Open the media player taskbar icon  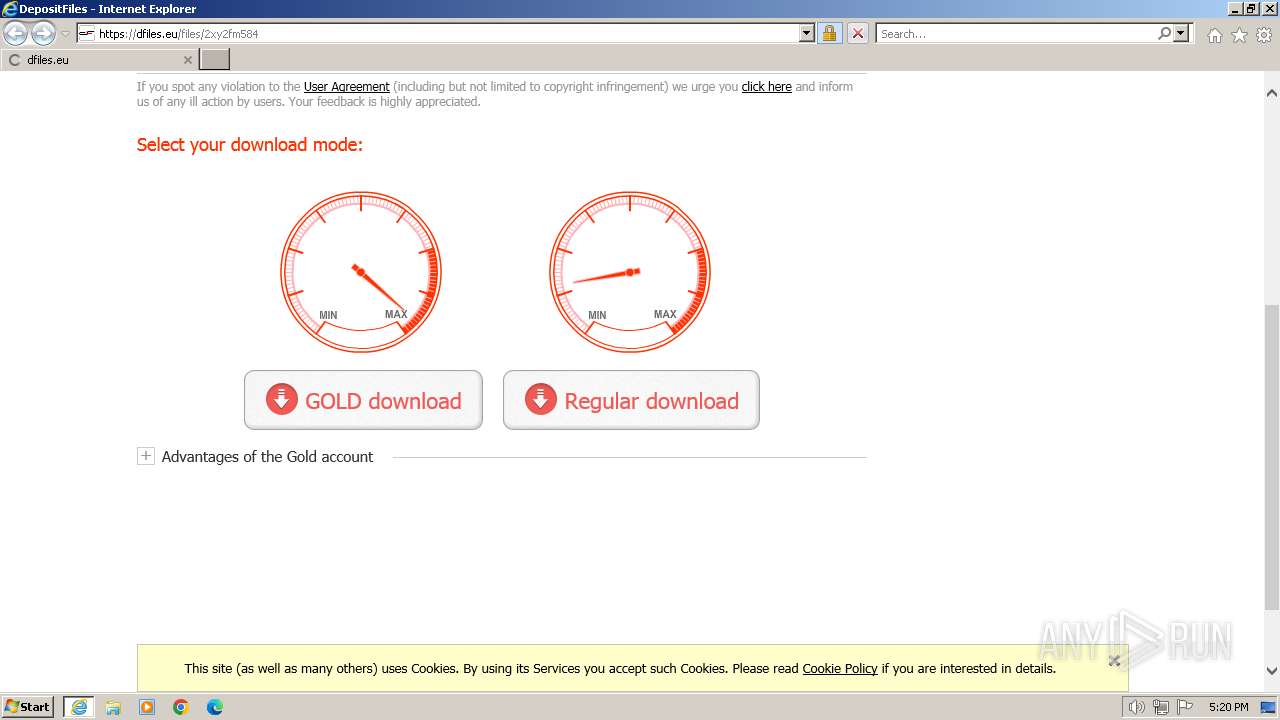pyautogui.click(x=147, y=707)
